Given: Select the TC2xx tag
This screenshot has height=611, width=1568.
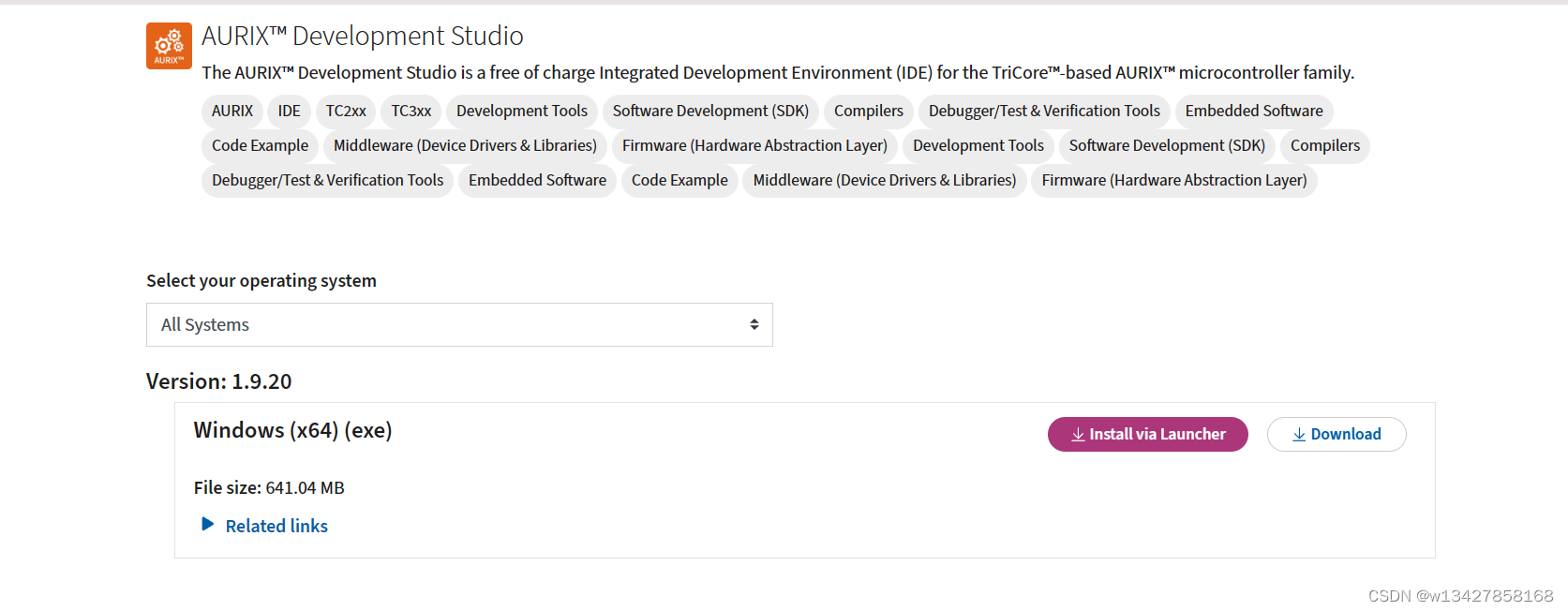Looking at the screenshot, I should (x=346, y=111).
